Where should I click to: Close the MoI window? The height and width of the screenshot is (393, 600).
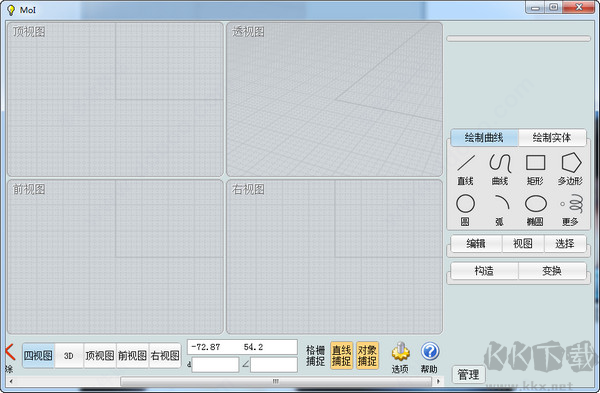click(579, 7)
